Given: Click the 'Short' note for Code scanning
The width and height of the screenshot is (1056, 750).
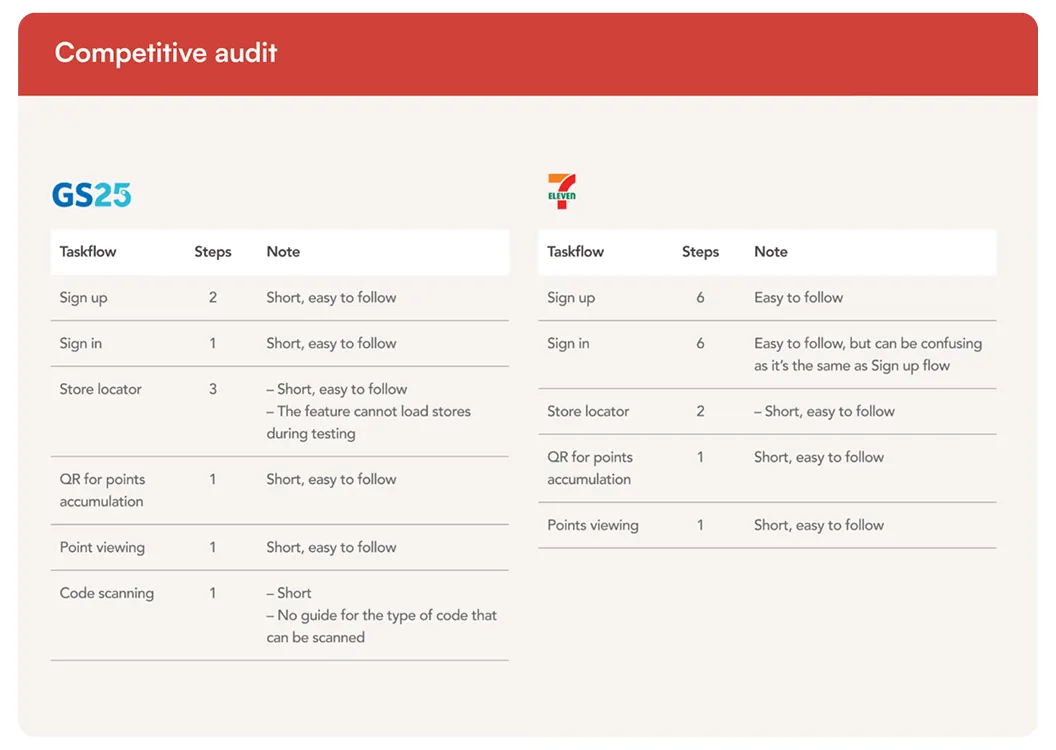Looking at the screenshot, I should coord(289,593).
